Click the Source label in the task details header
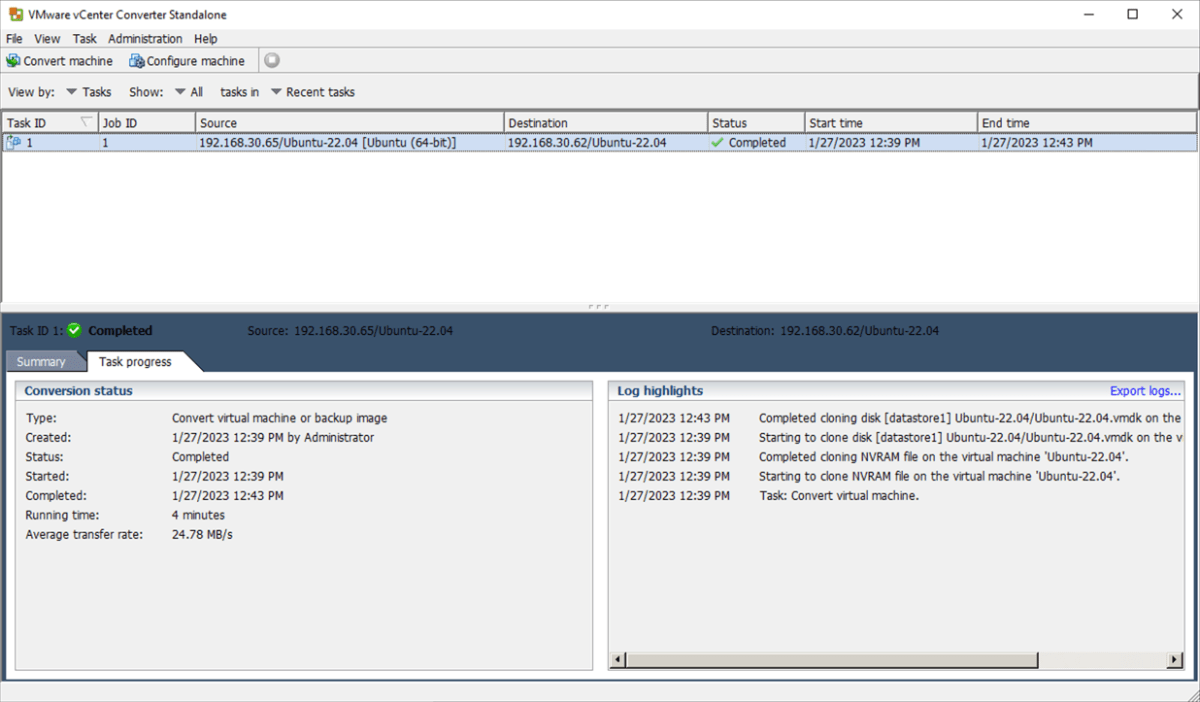This screenshot has width=1200, height=702. click(x=267, y=331)
